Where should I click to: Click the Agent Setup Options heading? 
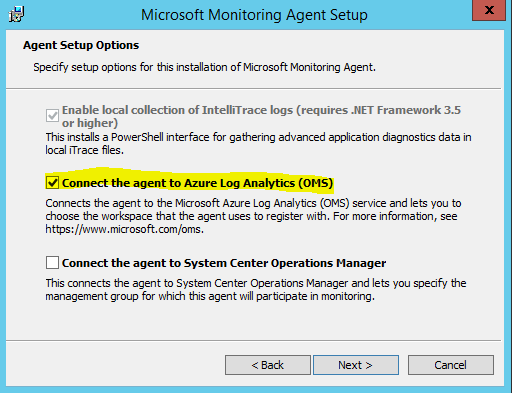click(81, 45)
